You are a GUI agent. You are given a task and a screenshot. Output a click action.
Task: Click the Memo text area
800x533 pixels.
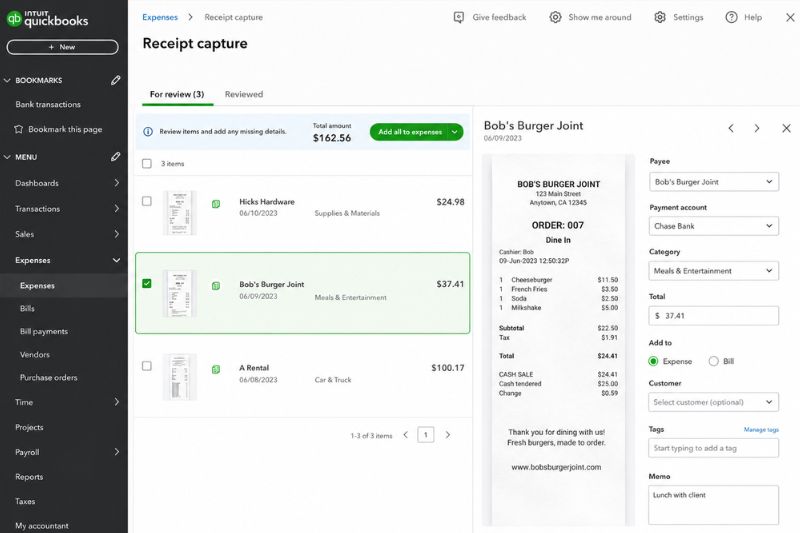714,505
